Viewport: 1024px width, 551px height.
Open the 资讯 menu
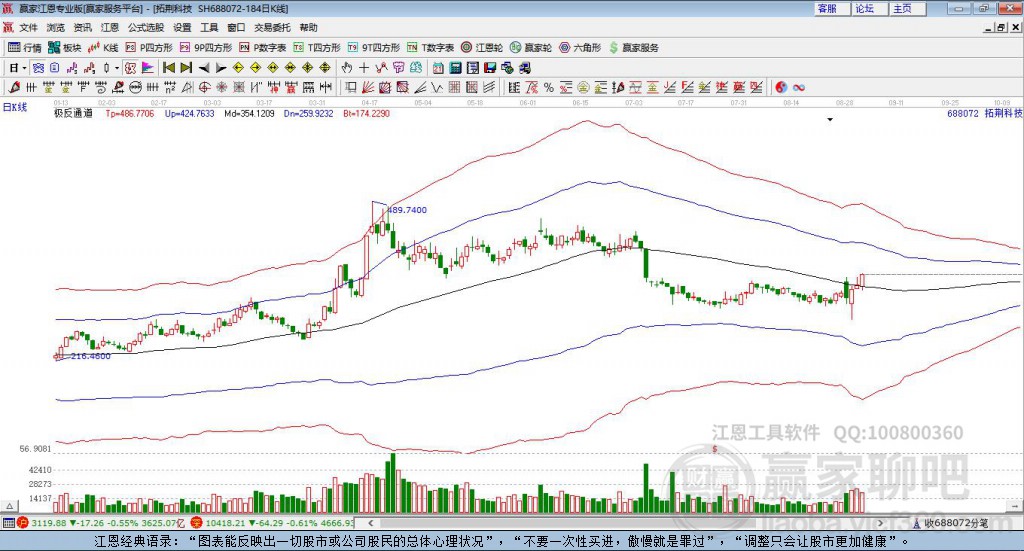point(82,27)
